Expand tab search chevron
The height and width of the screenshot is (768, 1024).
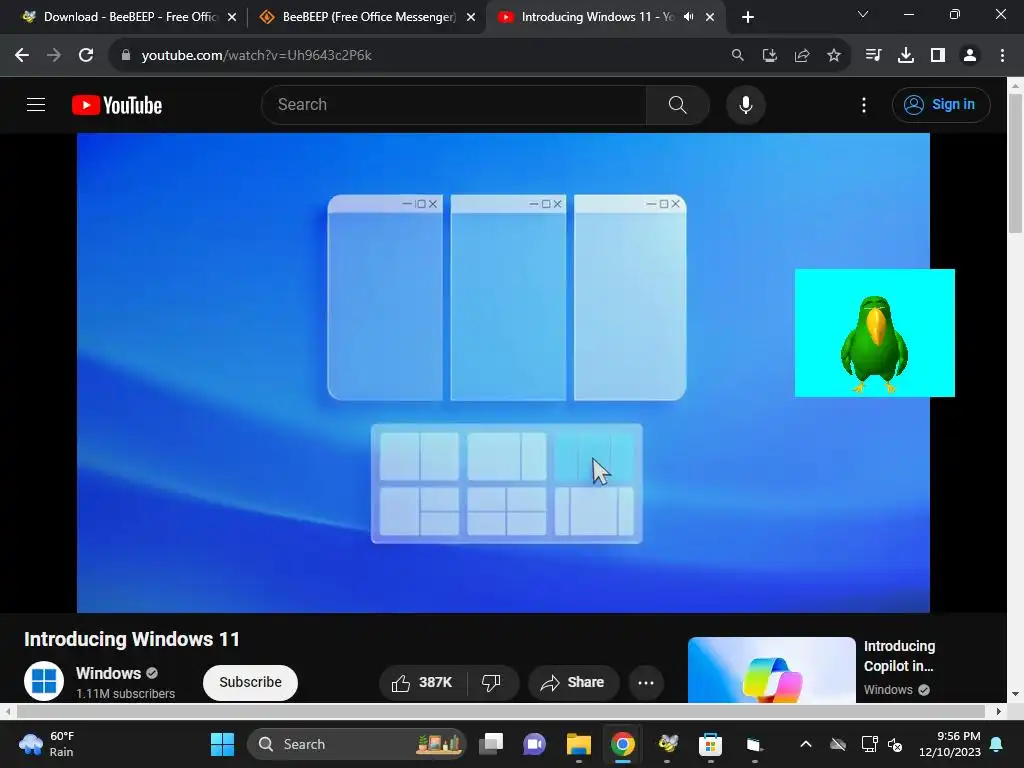pyautogui.click(x=863, y=14)
